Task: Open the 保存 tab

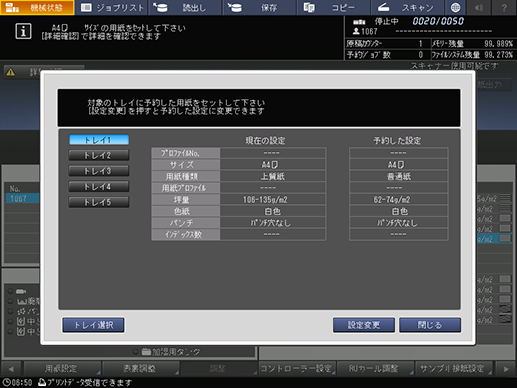Action: [x=260, y=7]
